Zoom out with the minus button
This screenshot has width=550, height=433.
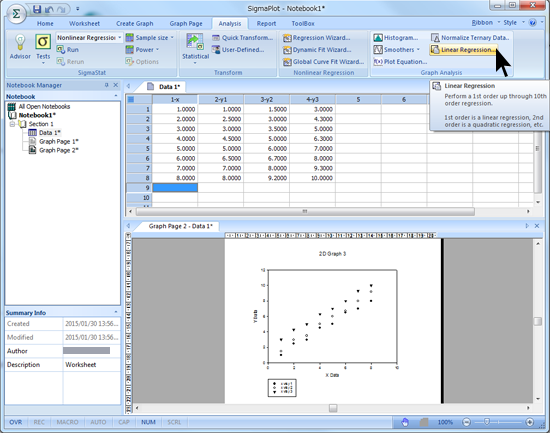point(466,422)
